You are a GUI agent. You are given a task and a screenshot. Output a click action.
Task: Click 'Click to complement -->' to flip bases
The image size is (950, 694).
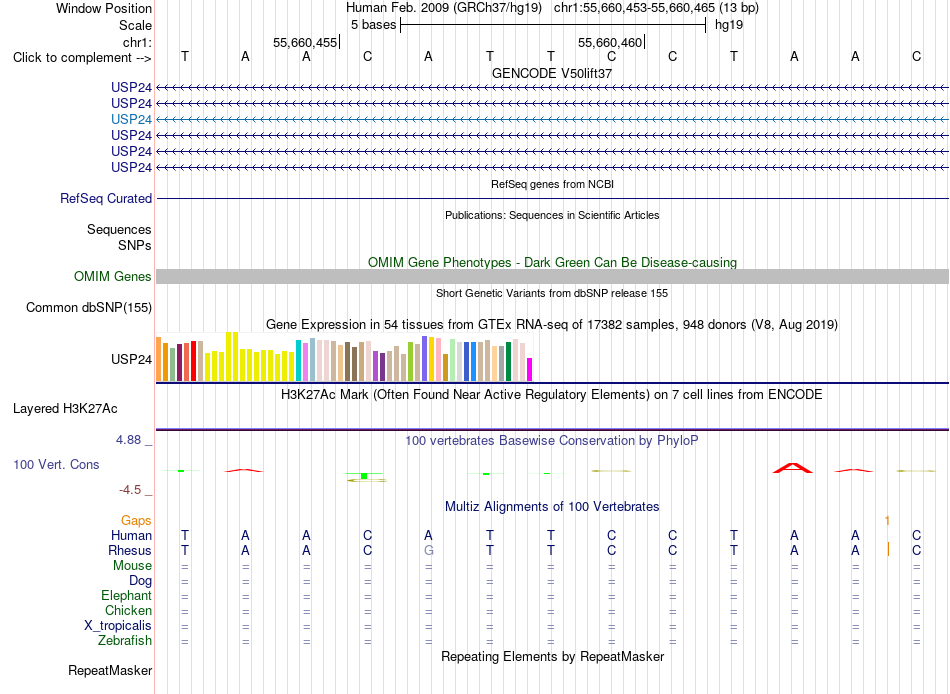point(82,58)
